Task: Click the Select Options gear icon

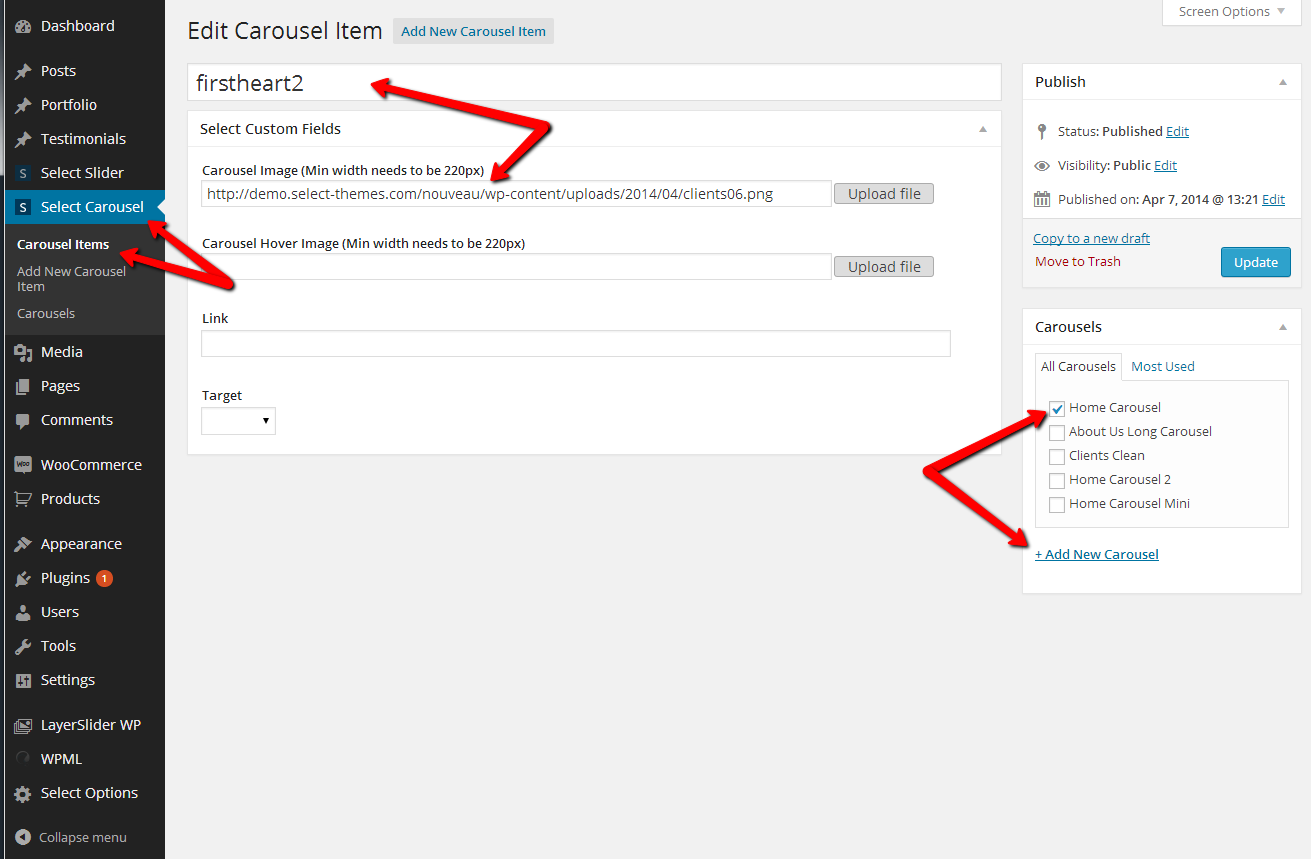Action: click(x=23, y=793)
